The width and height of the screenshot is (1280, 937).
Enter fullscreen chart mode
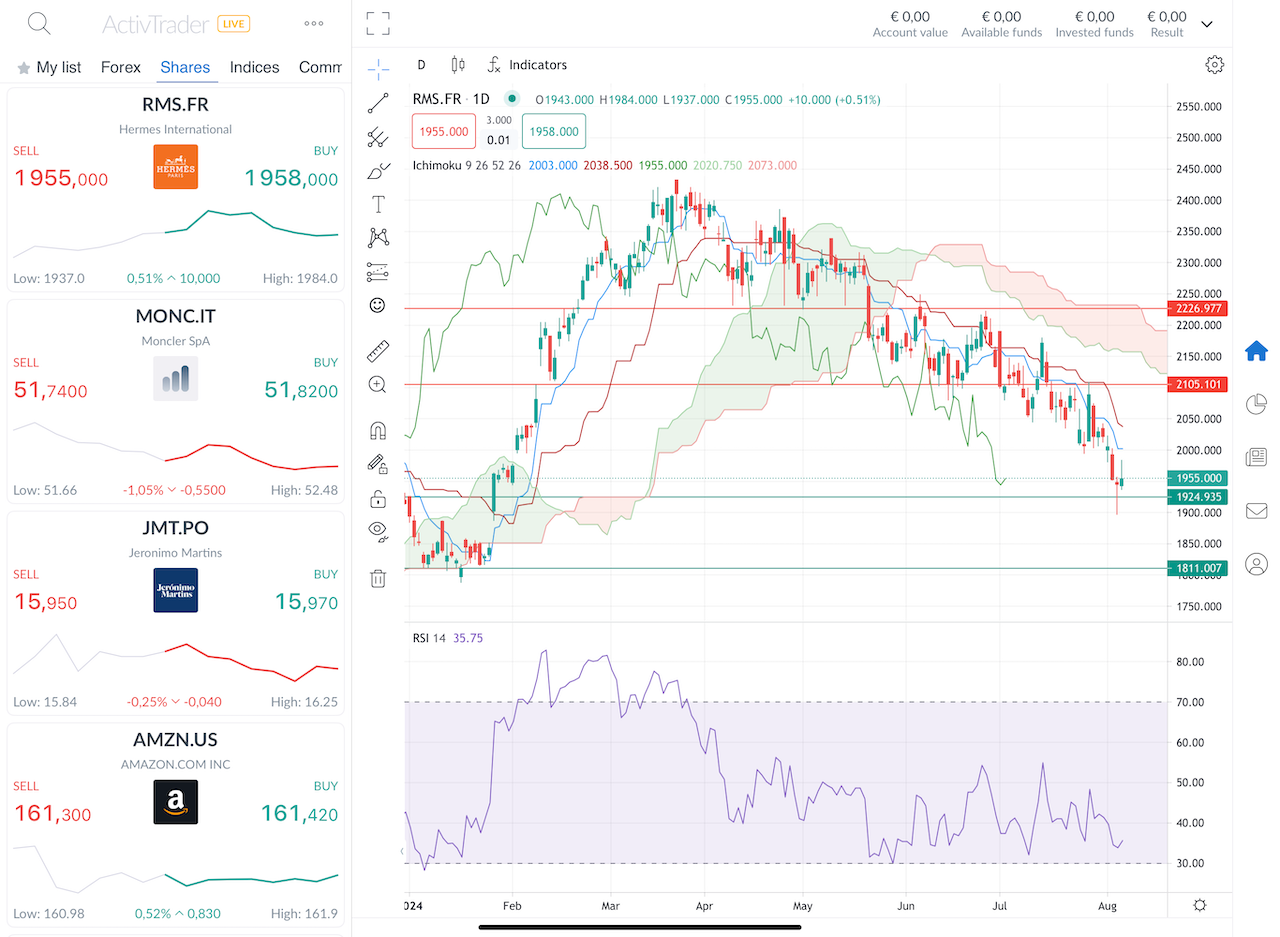(378, 23)
